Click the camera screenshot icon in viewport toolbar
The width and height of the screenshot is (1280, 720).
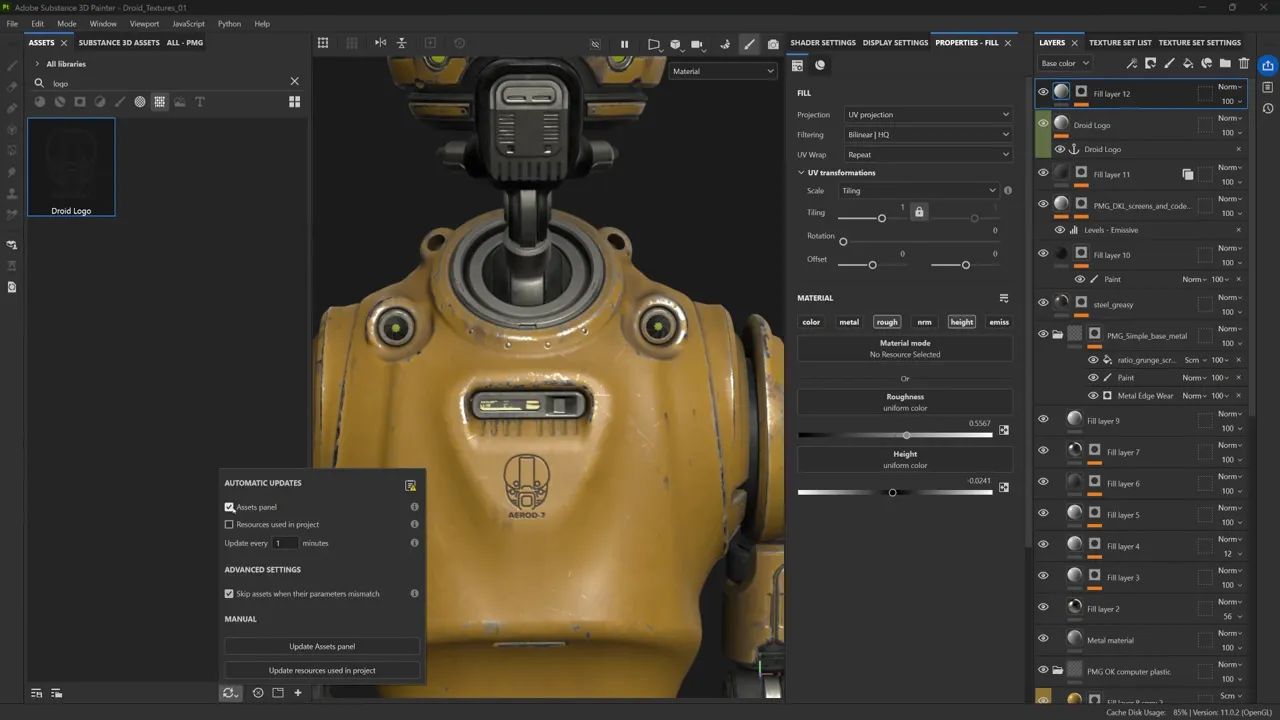[773, 44]
